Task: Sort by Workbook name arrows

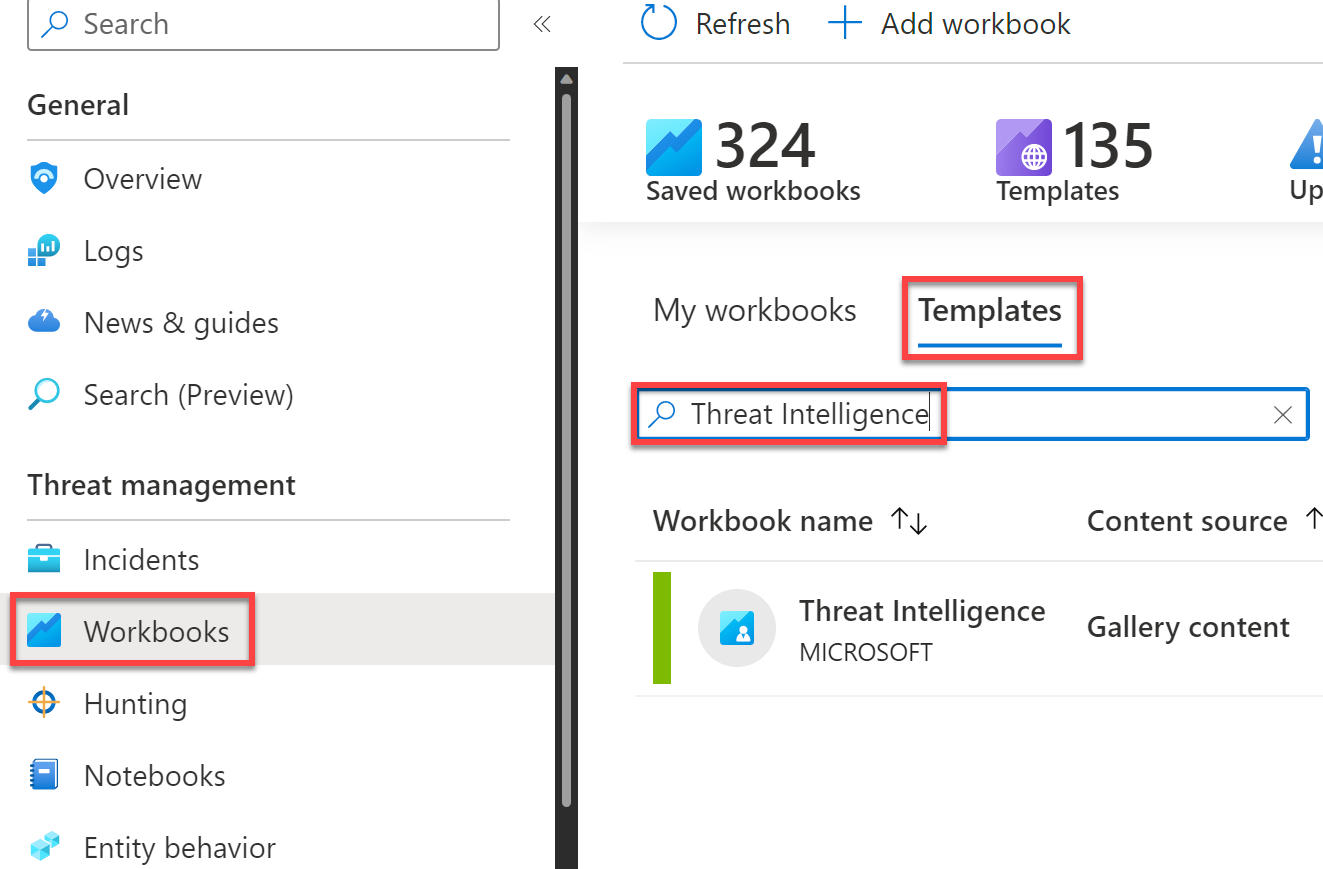Action: (x=910, y=521)
